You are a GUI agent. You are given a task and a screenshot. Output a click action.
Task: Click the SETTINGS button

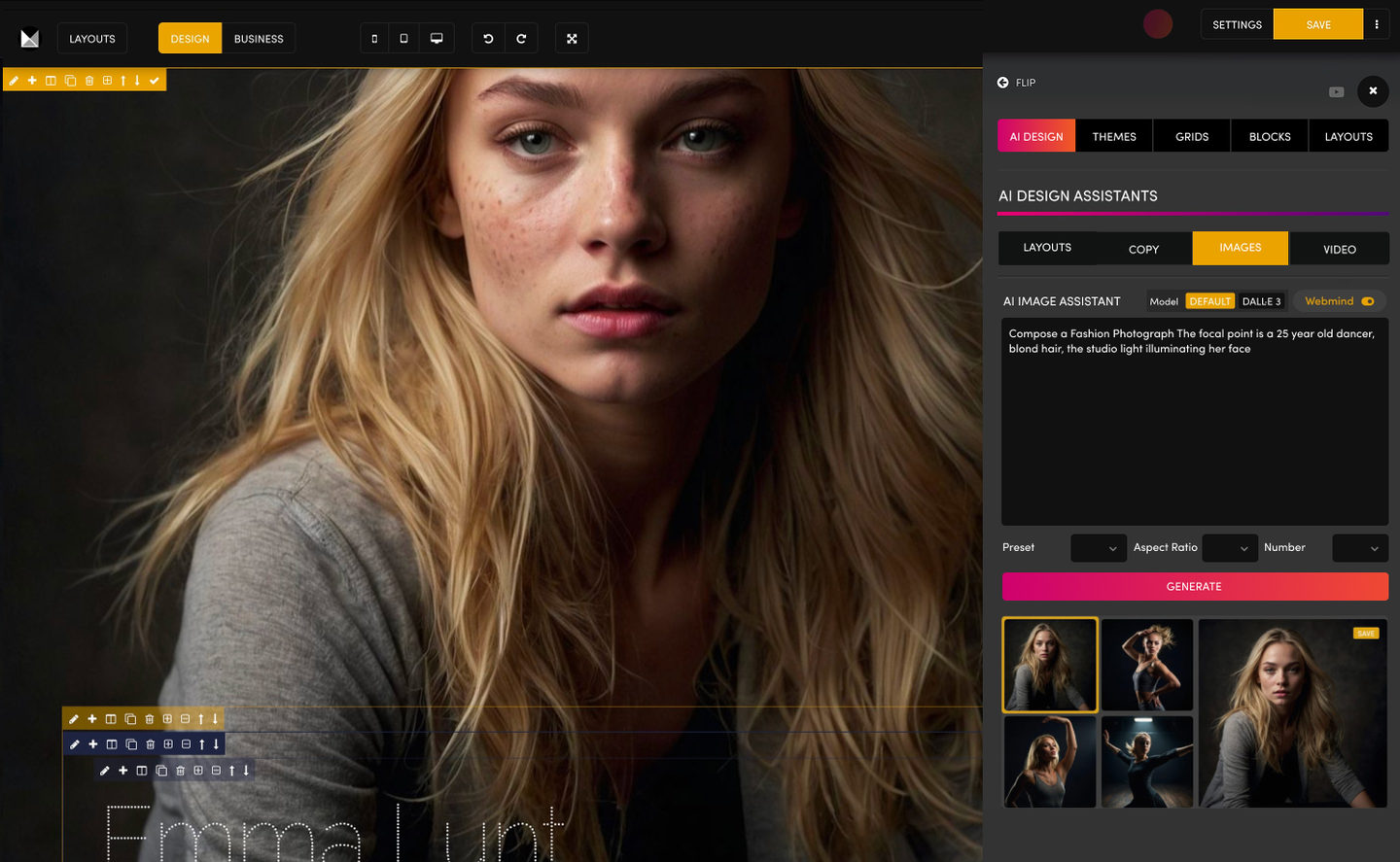[x=1237, y=24]
